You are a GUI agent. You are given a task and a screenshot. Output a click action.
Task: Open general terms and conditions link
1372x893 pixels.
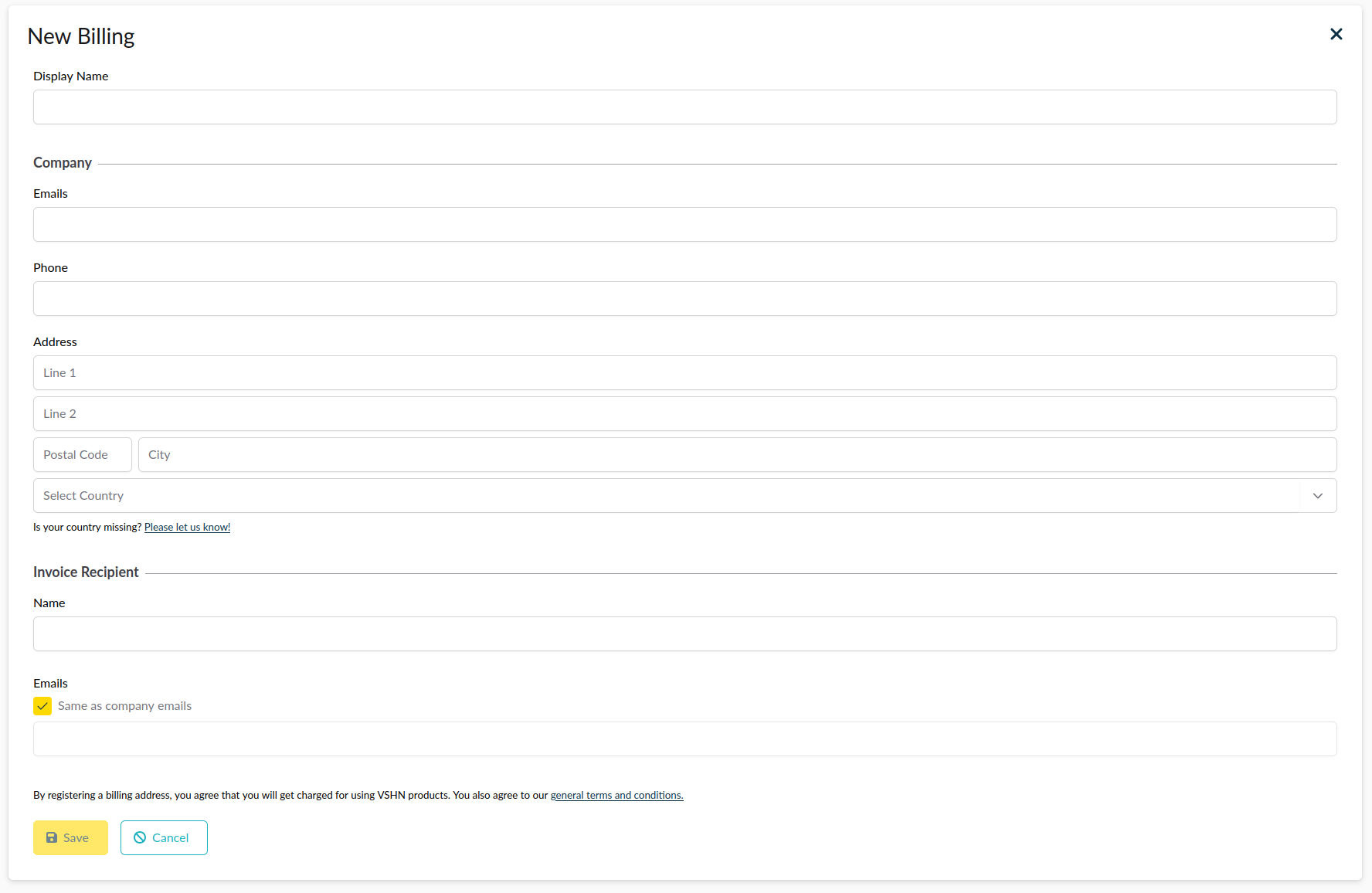[x=616, y=796]
